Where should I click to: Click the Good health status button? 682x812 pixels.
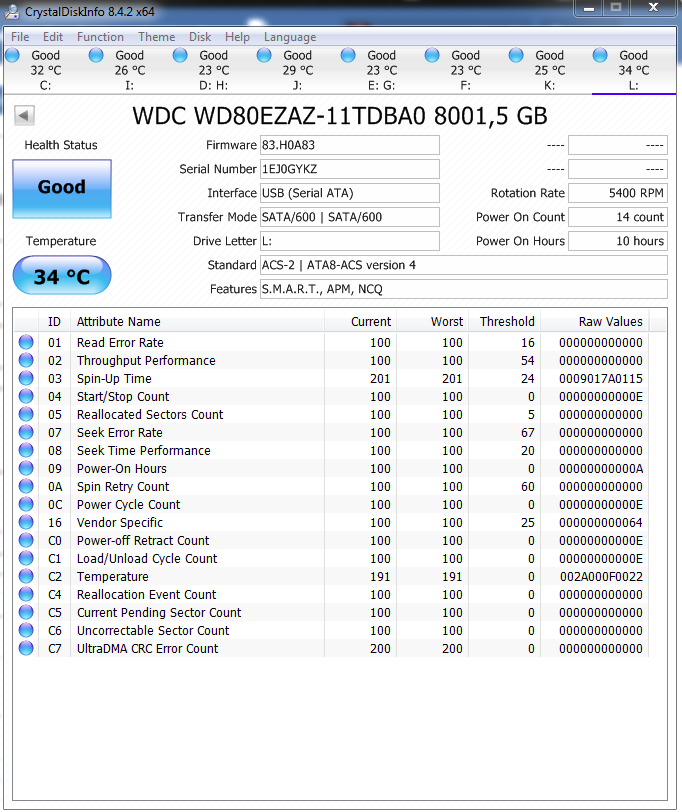point(62,188)
